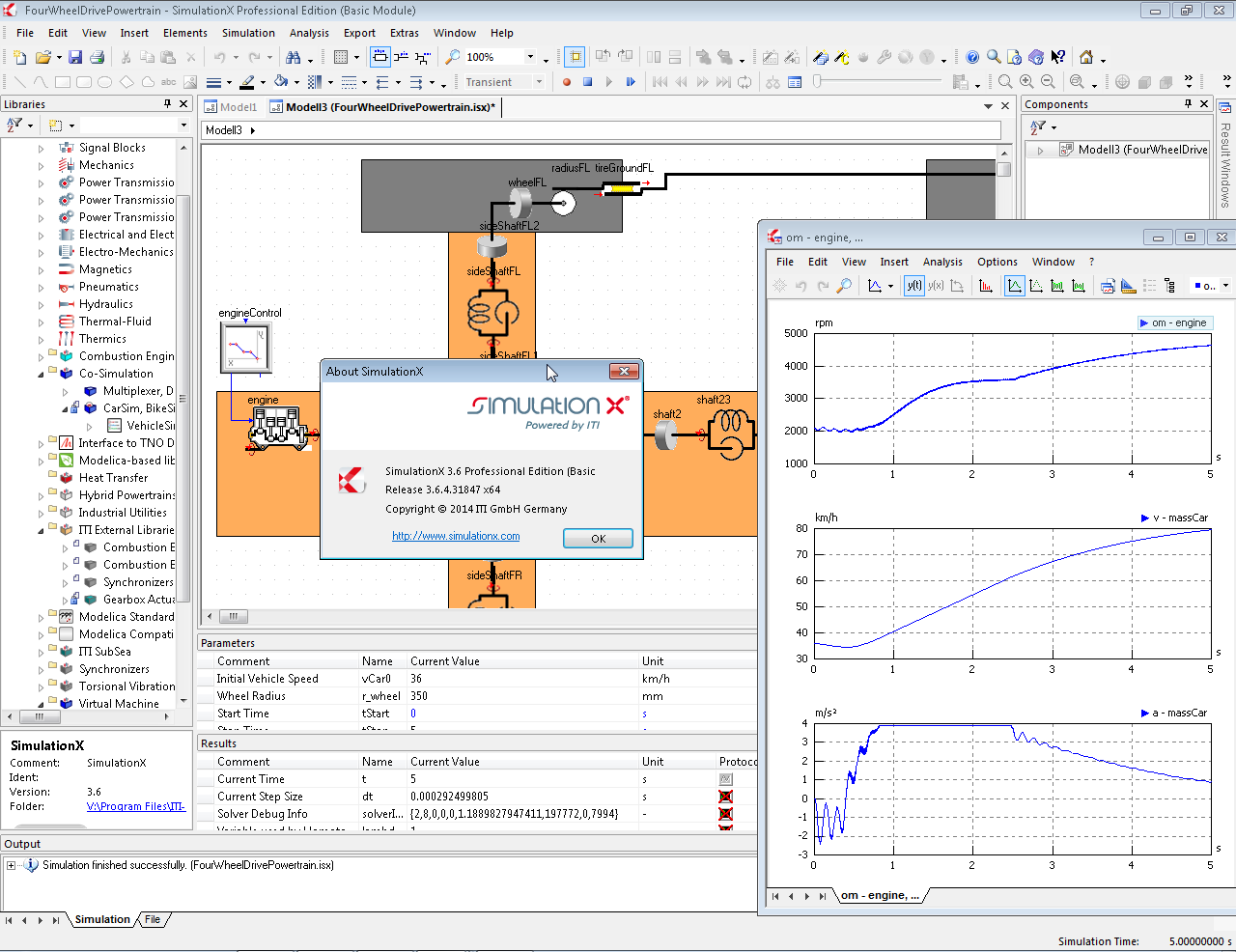The image size is (1236, 952).
Task: Click the tree view icon in the plot toolbar
Action: pos(1170,286)
